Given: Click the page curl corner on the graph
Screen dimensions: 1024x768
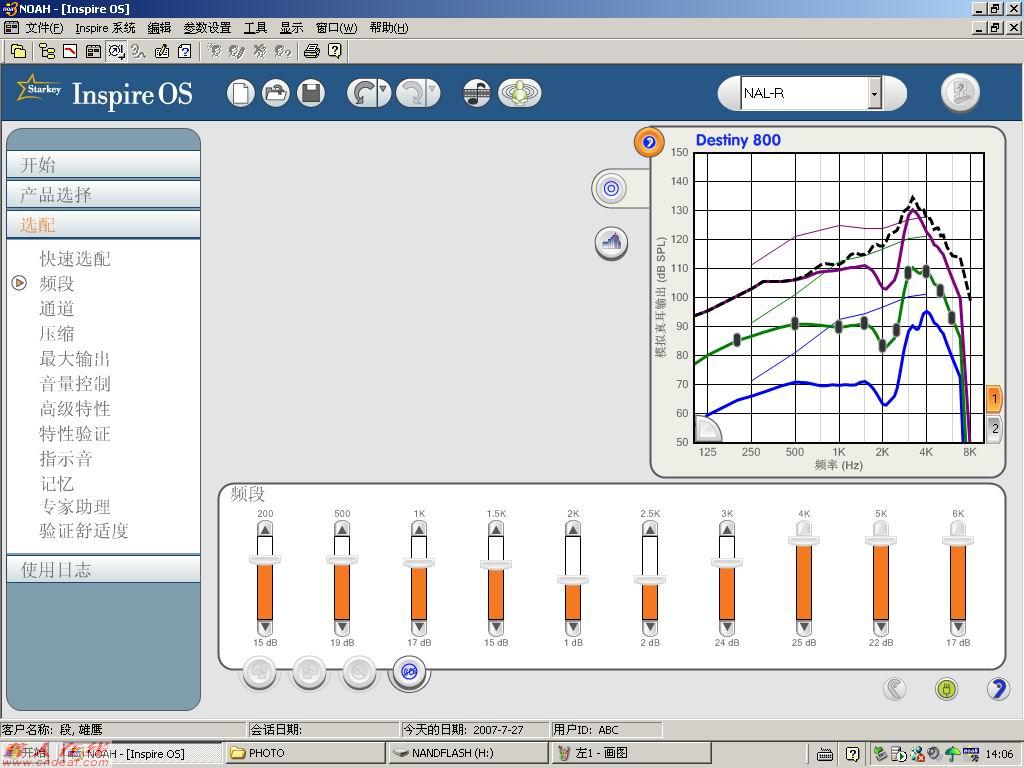Looking at the screenshot, I should (x=707, y=429).
